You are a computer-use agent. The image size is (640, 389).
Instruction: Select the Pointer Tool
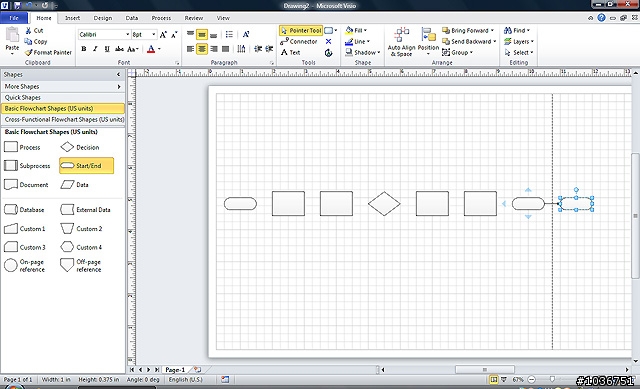pos(301,31)
